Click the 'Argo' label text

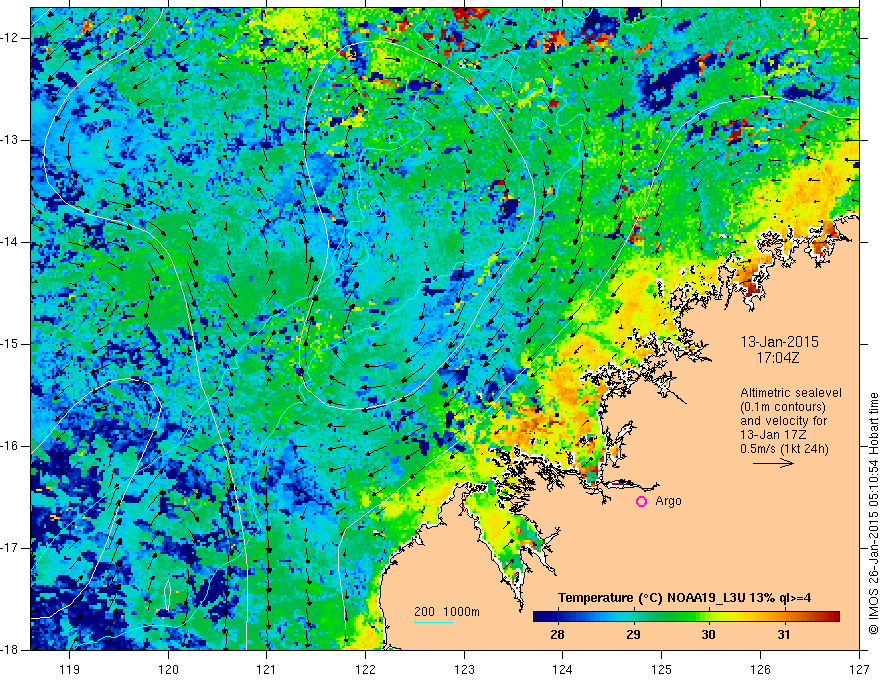coord(668,502)
